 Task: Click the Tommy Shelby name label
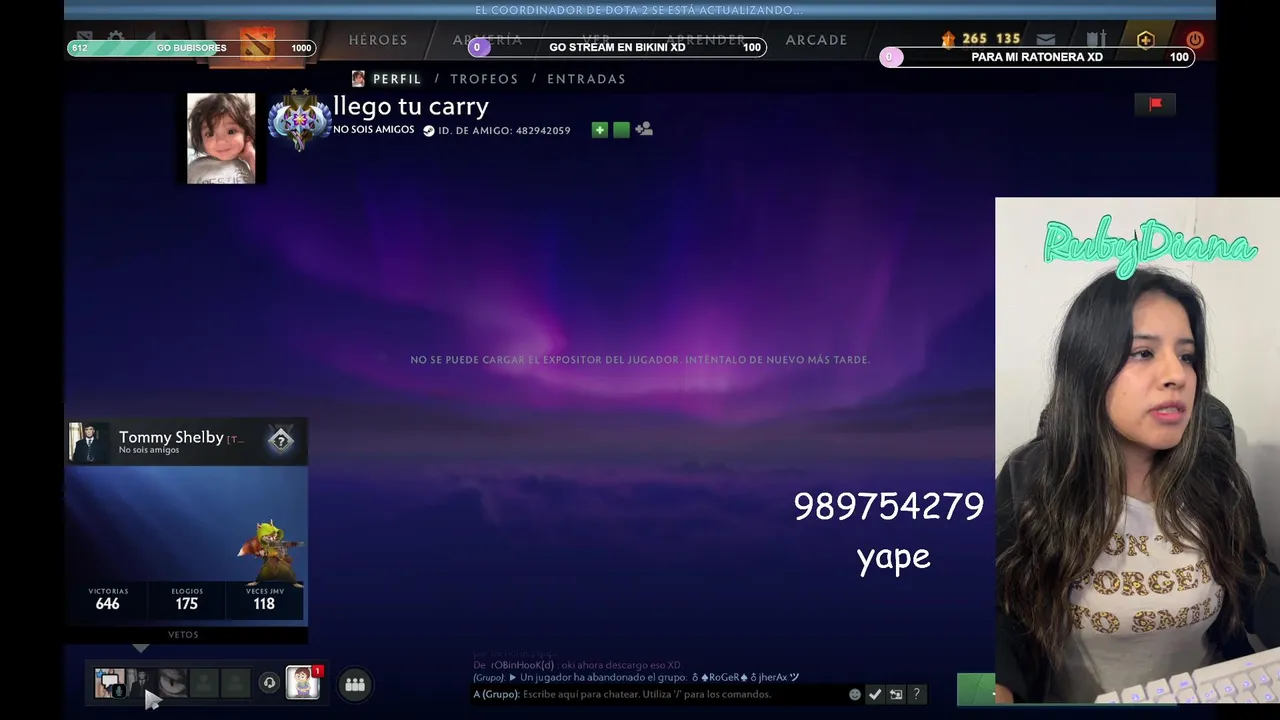click(171, 437)
